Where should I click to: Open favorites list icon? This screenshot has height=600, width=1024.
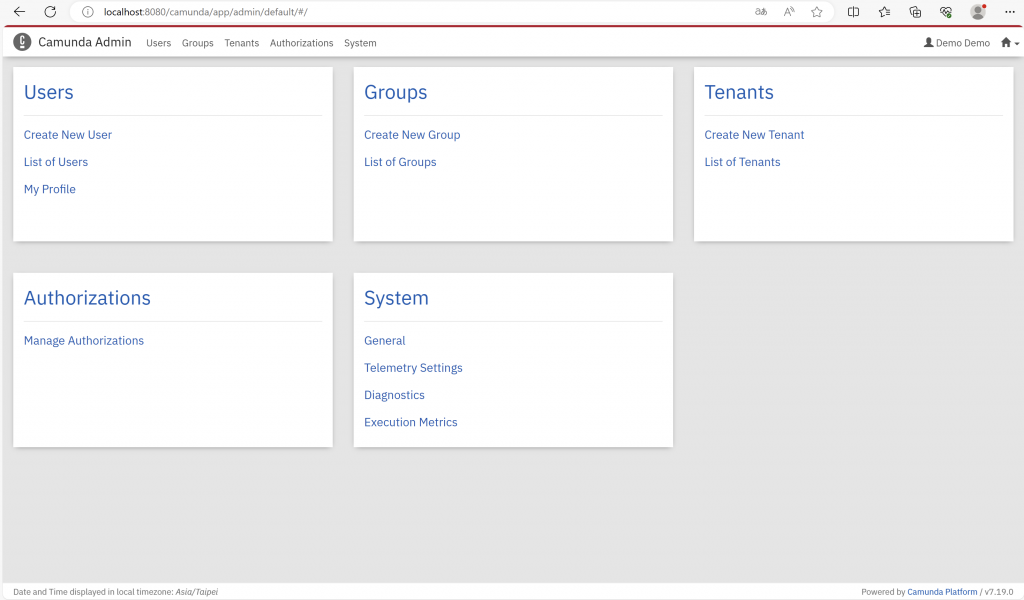(x=884, y=12)
